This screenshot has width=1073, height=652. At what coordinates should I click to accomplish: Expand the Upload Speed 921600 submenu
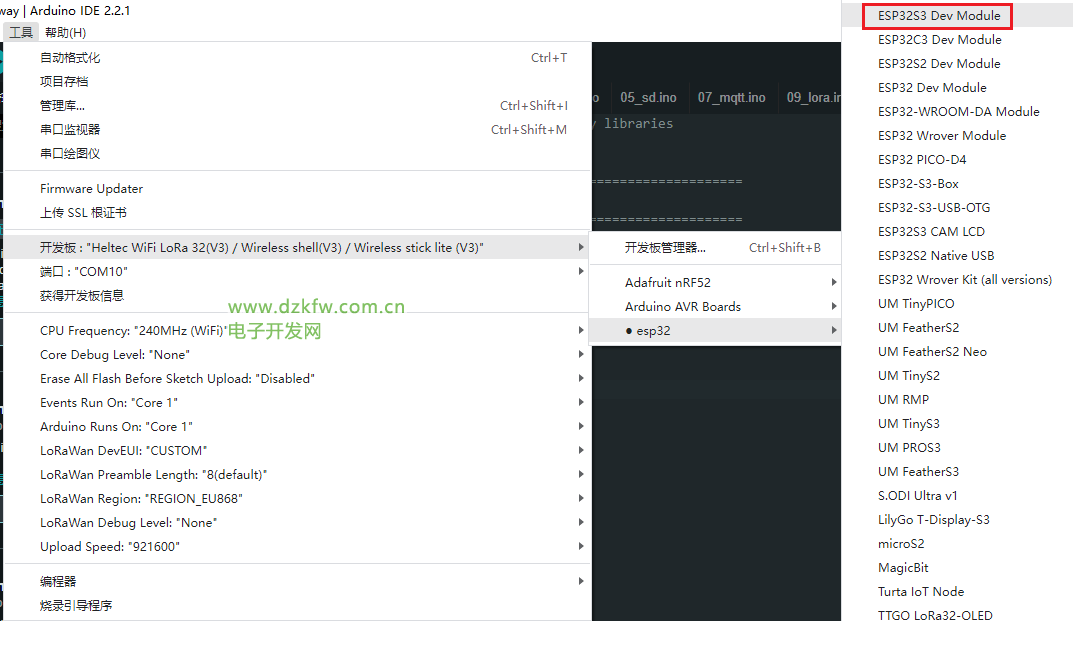click(110, 547)
